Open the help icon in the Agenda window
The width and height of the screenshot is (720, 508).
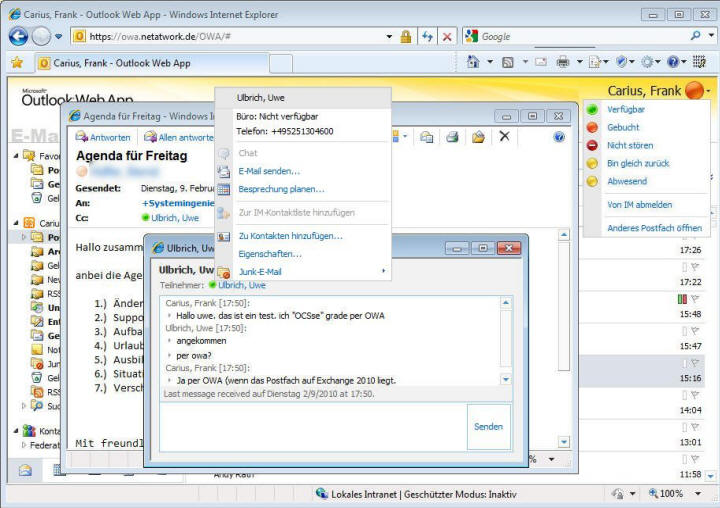[x=559, y=137]
